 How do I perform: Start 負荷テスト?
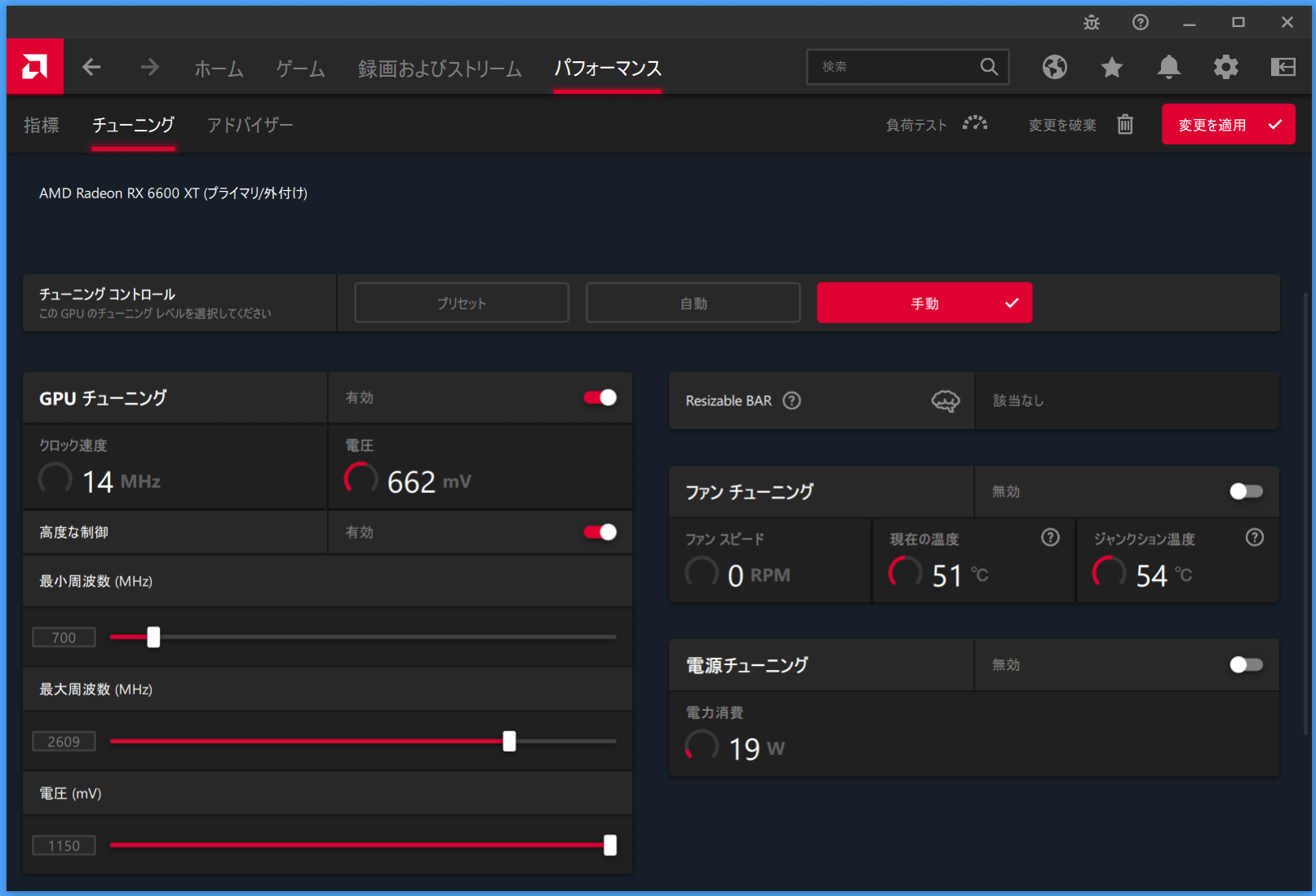(916, 125)
